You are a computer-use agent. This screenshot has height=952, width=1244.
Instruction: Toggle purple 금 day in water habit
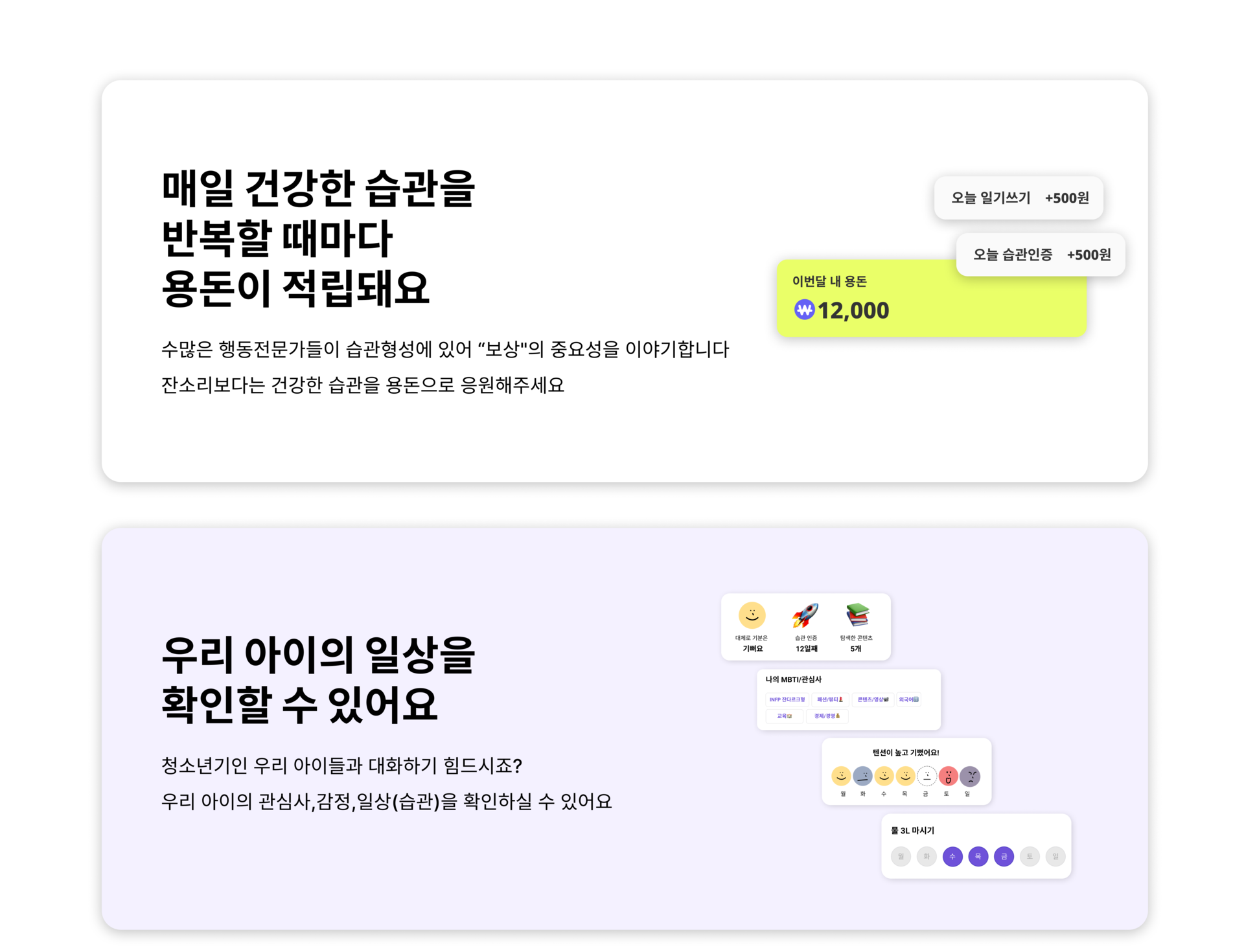[x=1004, y=856]
